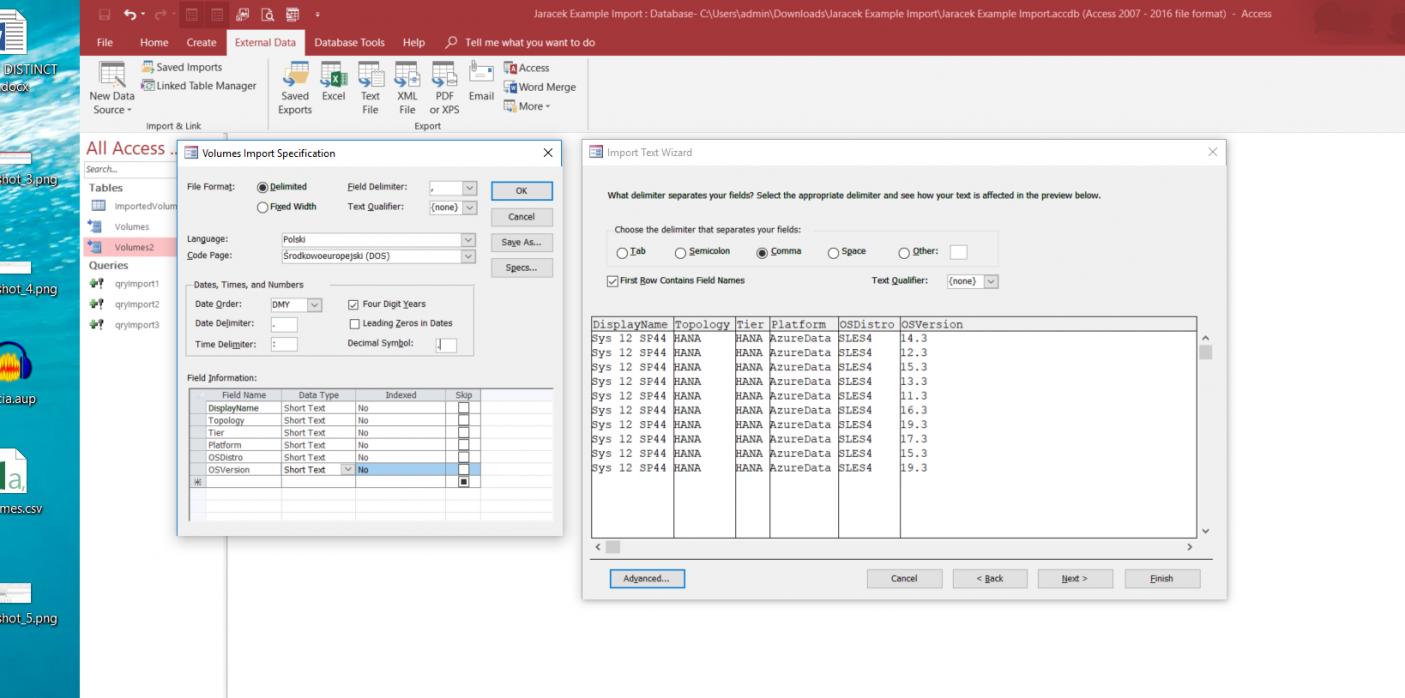
Task: Click the Word Merge export icon
Action: click(539, 87)
